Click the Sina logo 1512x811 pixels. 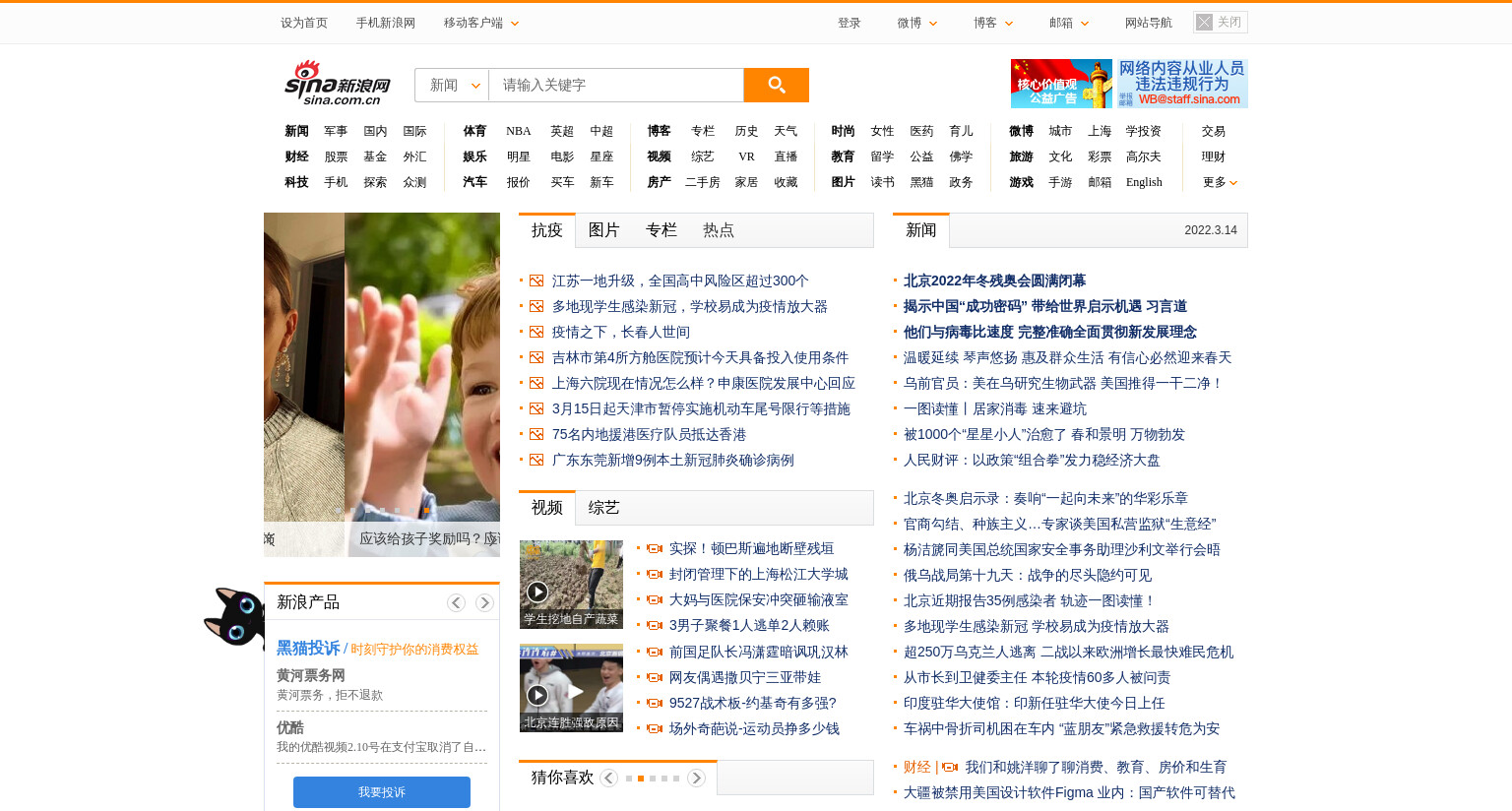(338, 84)
